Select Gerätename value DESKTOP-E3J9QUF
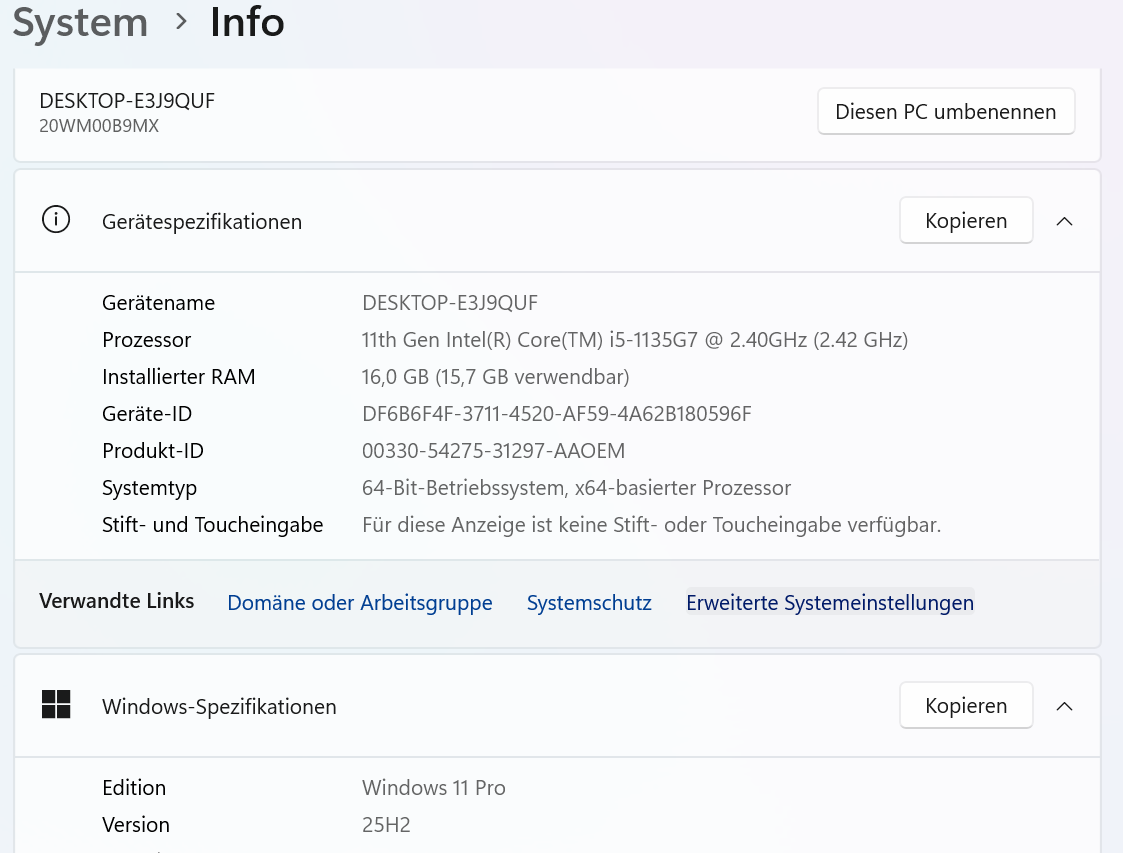The image size is (1123, 853). (x=450, y=303)
